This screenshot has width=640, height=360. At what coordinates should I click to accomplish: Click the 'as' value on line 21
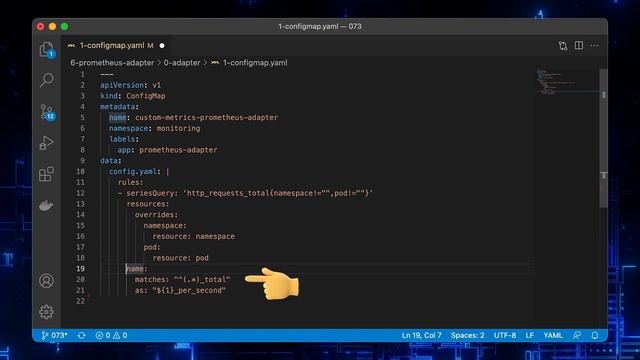click(x=189, y=290)
